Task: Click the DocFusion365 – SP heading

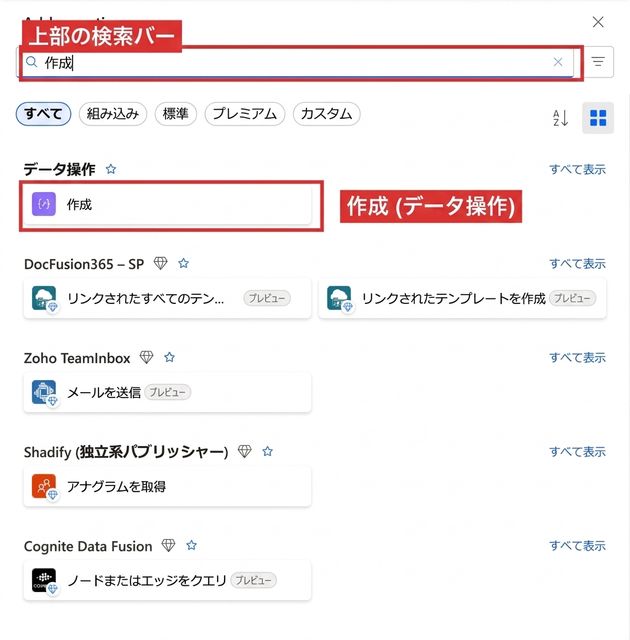Action: coord(84,264)
